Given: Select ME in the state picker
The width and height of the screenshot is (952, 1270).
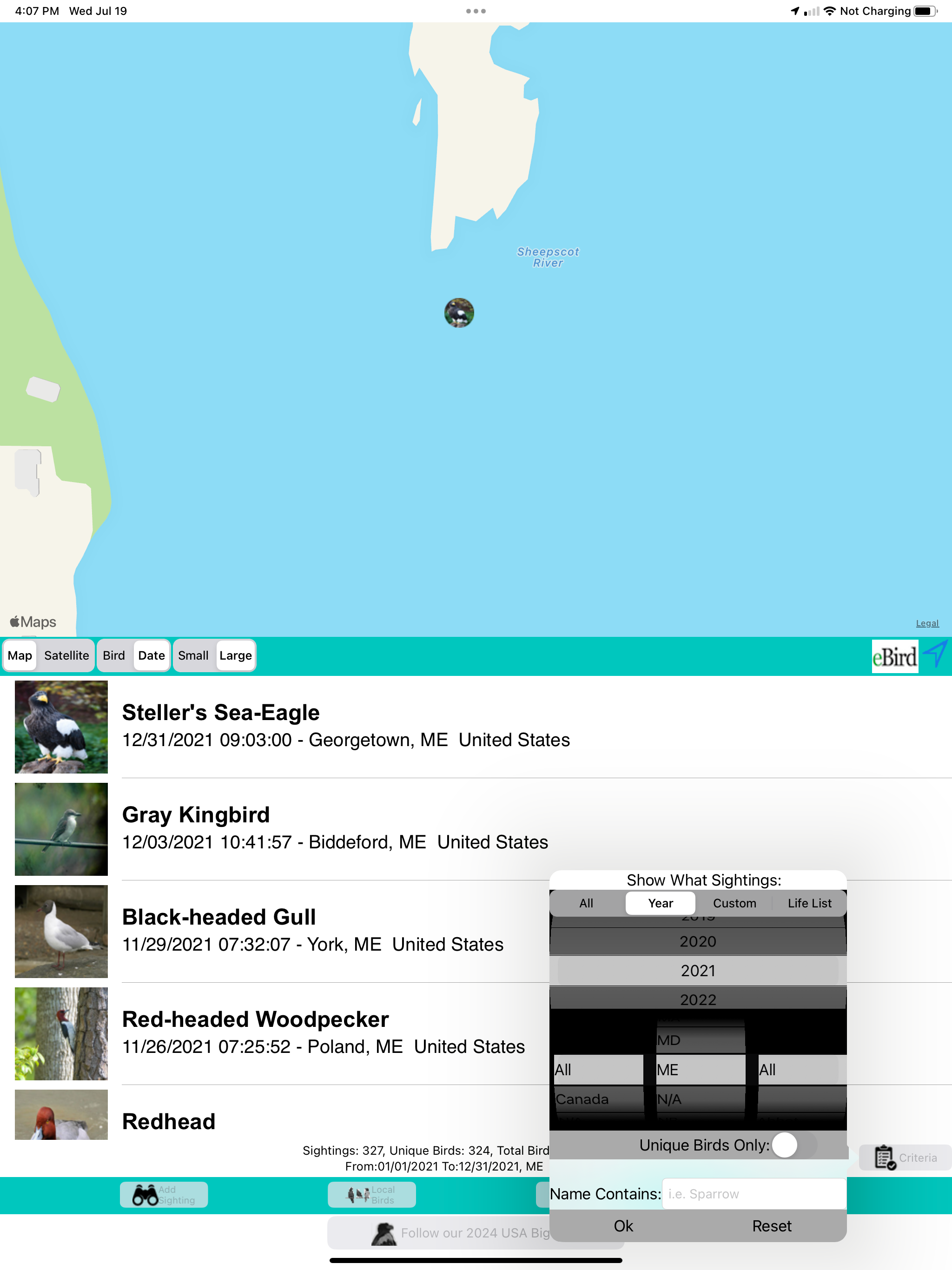Looking at the screenshot, I should [x=701, y=1070].
